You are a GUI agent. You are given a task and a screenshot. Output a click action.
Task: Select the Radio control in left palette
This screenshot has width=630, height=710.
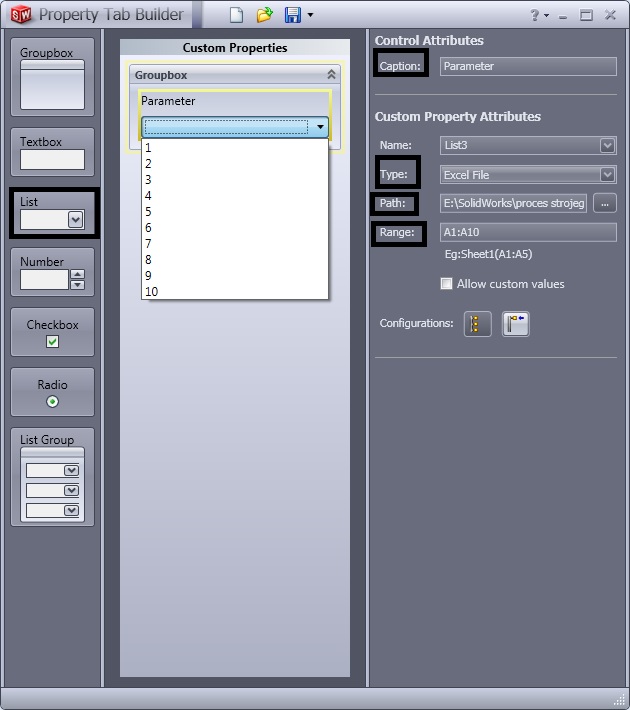tap(53, 393)
